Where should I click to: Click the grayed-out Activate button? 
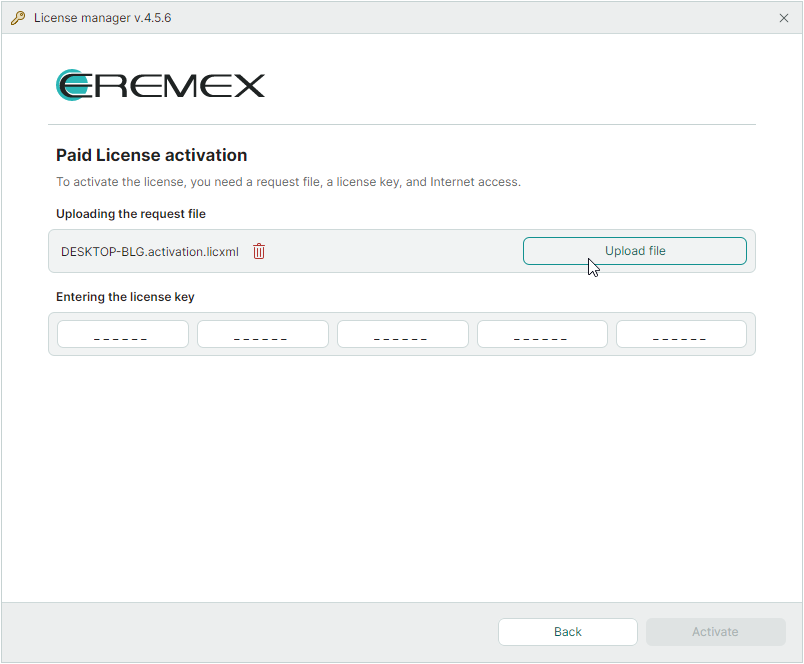click(x=715, y=632)
